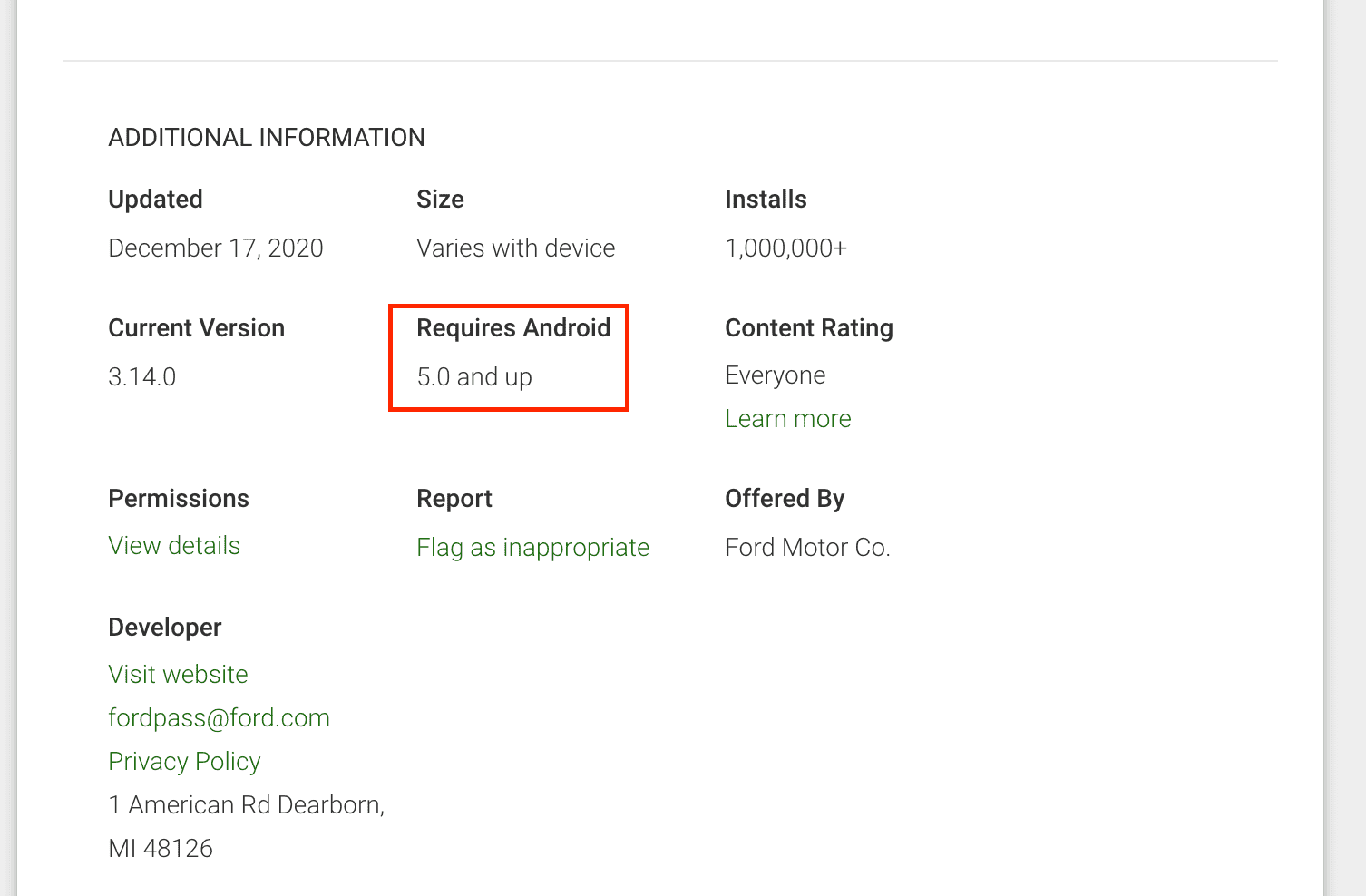Click the 'Developer' label
Screen dimensions: 1366x896
click(165, 628)
